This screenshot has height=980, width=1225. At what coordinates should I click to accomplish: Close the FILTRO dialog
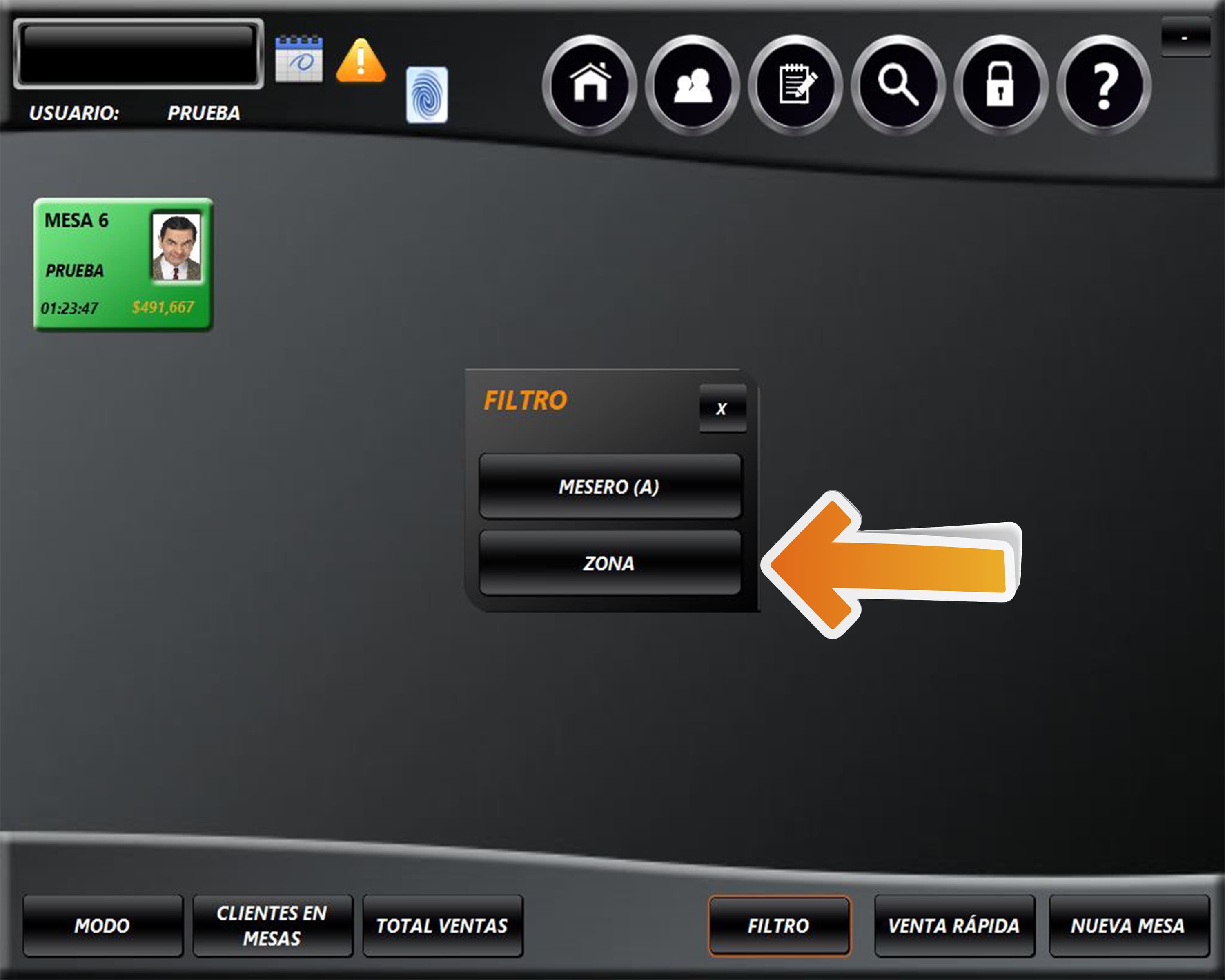[722, 408]
